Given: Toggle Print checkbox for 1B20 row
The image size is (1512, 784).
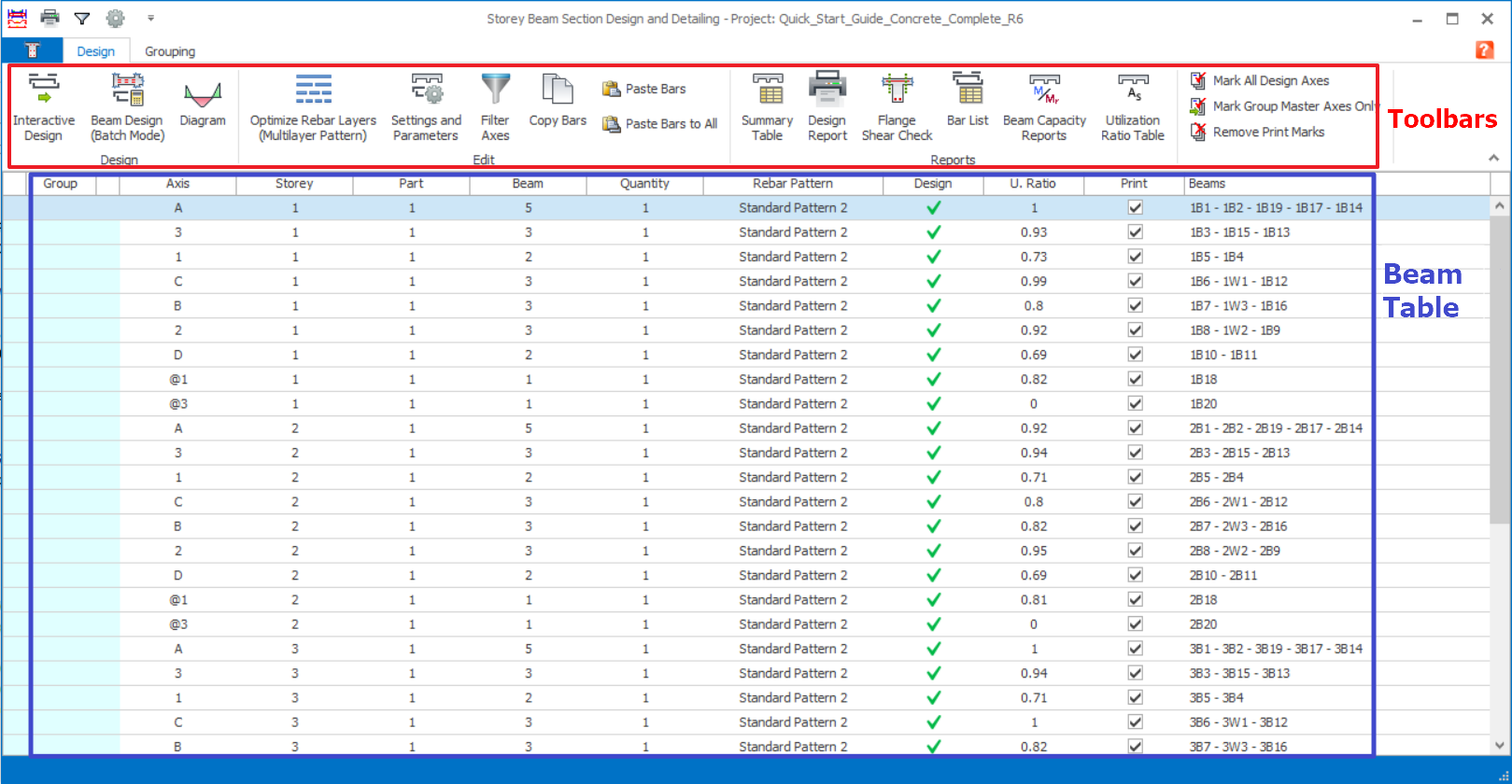Looking at the screenshot, I should (1135, 403).
